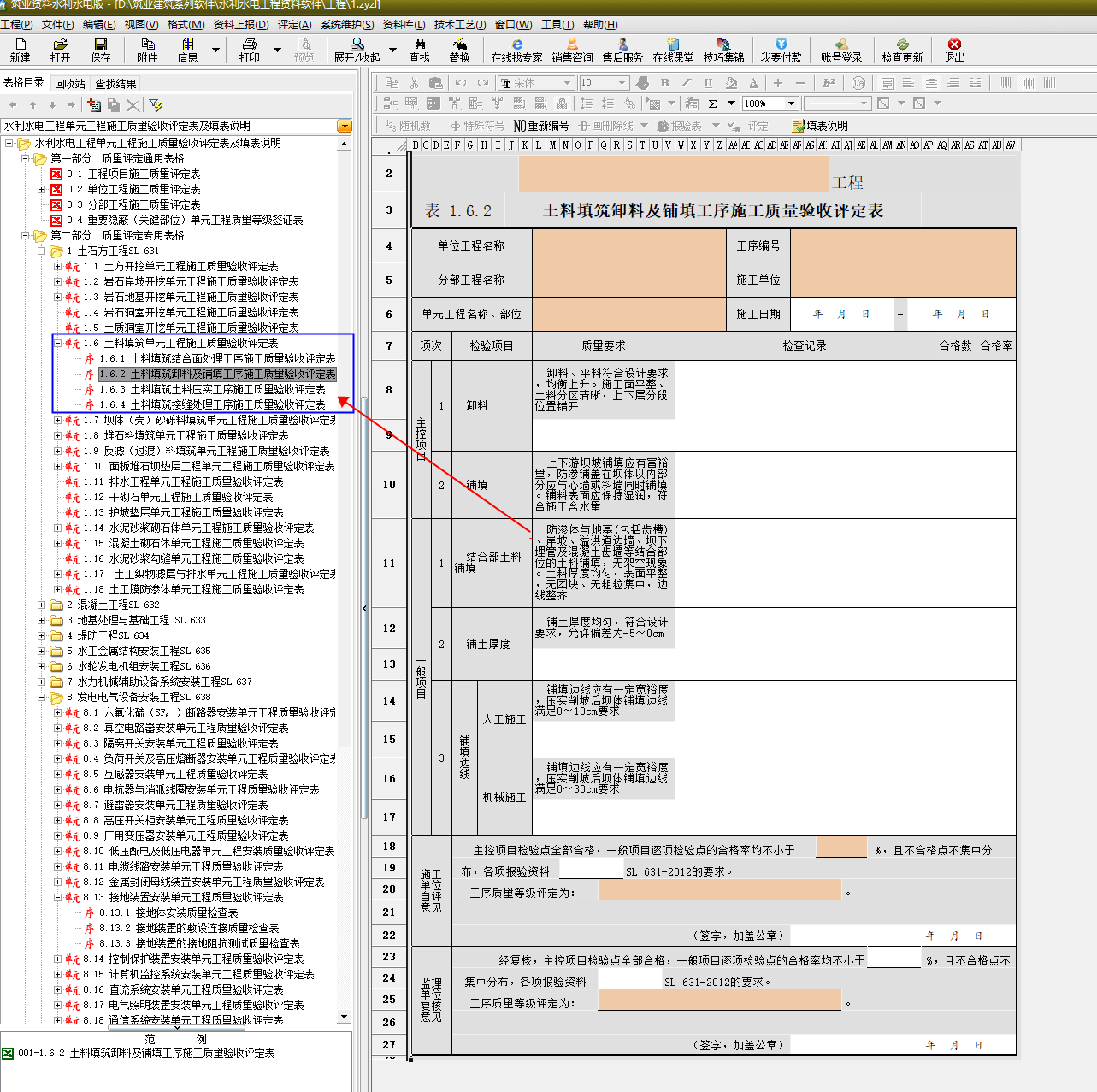Collapse 1.6 土料填筑单元工程 tree node

57,343
